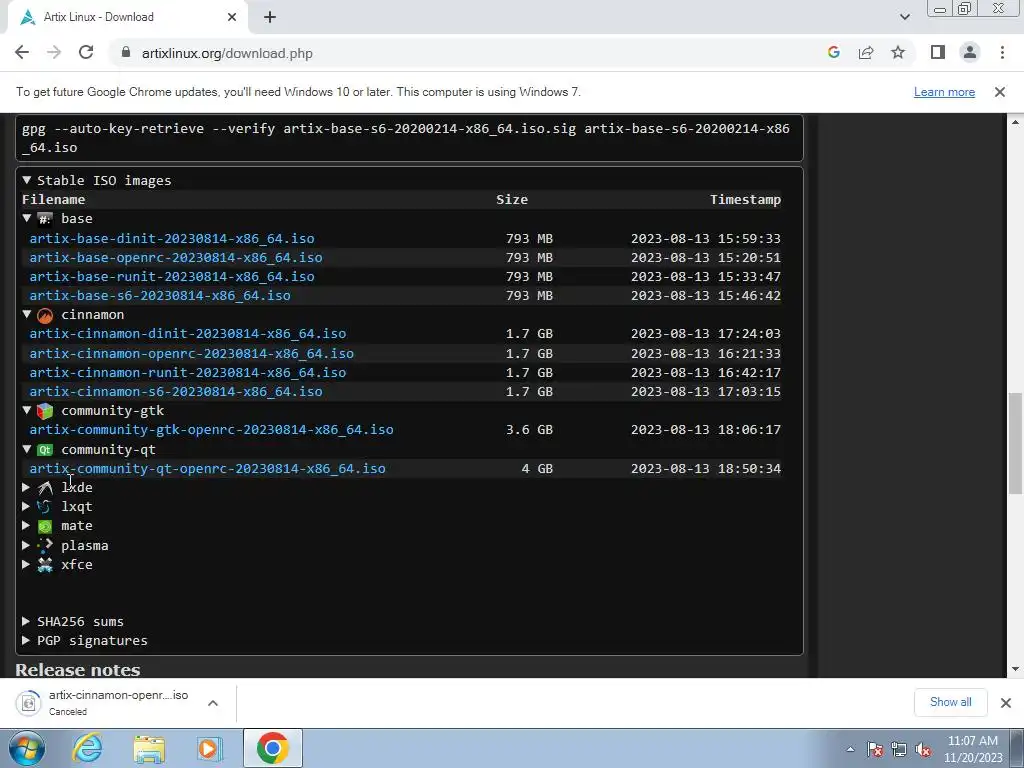Image resolution: width=1024 pixels, height=768 pixels.
Task: Expand the plasma category
Action: pyautogui.click(x=25, y=545)
